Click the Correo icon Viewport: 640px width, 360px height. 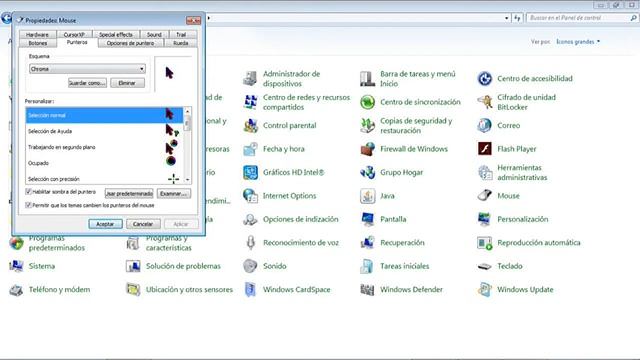(x=484, y=126)
